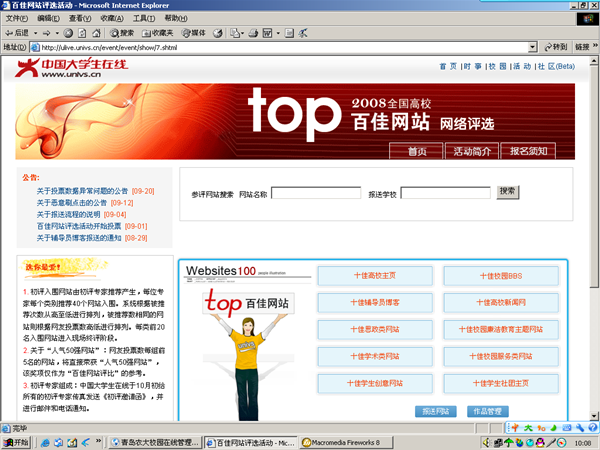Click the Start (开始) button
600x450 pixels.
[x=16, y=443]
